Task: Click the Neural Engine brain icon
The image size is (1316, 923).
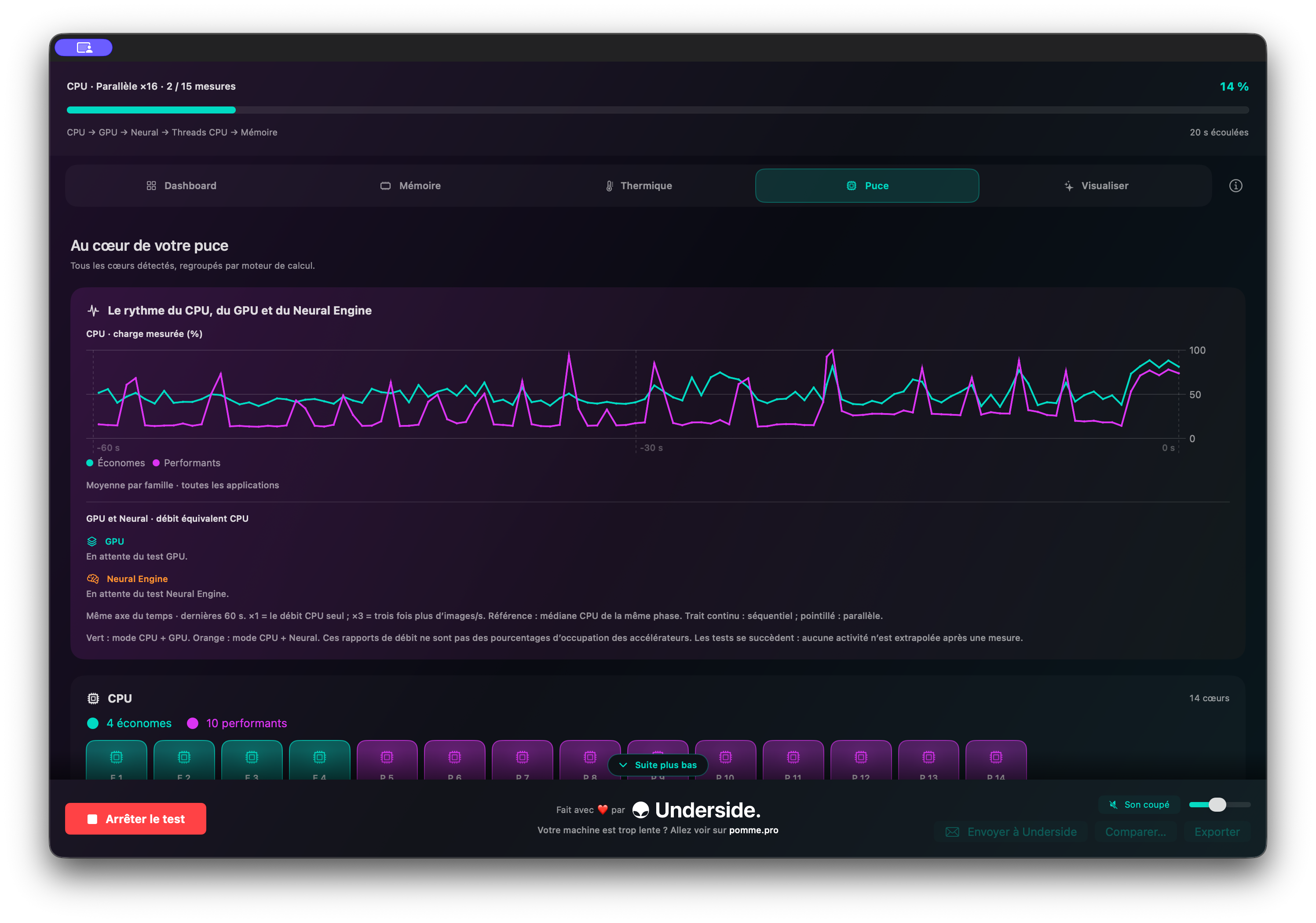Action: [x=93, y=579]
